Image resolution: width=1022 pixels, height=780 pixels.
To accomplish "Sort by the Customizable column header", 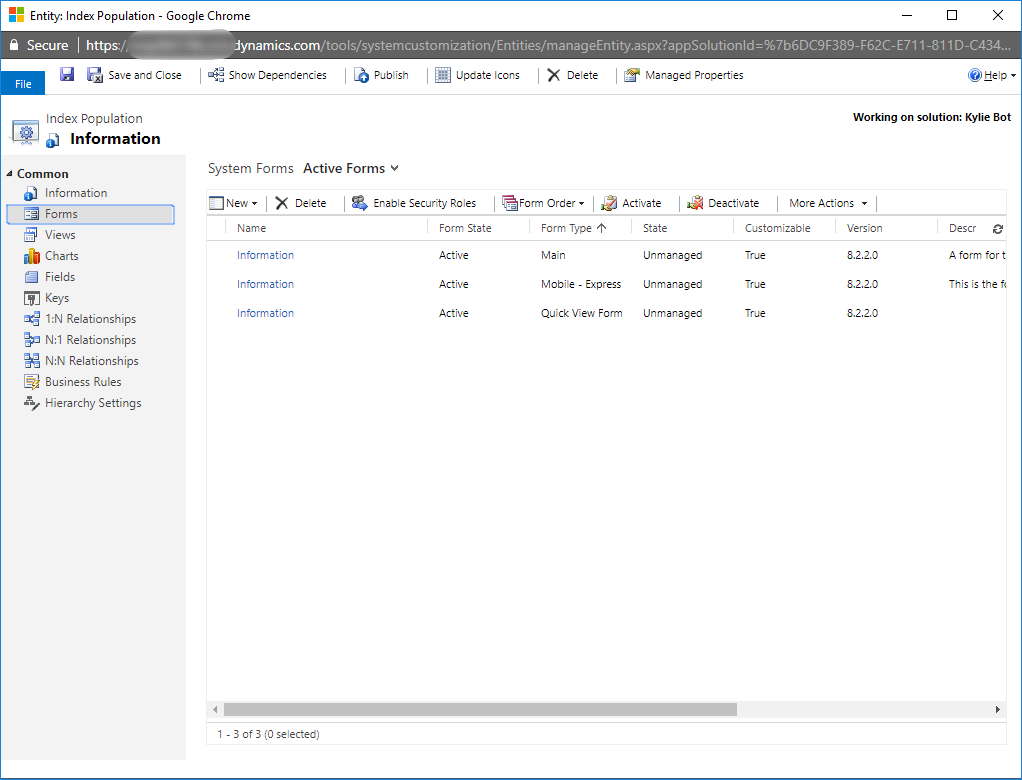I will pyautogui.click(x=778, y=228).
